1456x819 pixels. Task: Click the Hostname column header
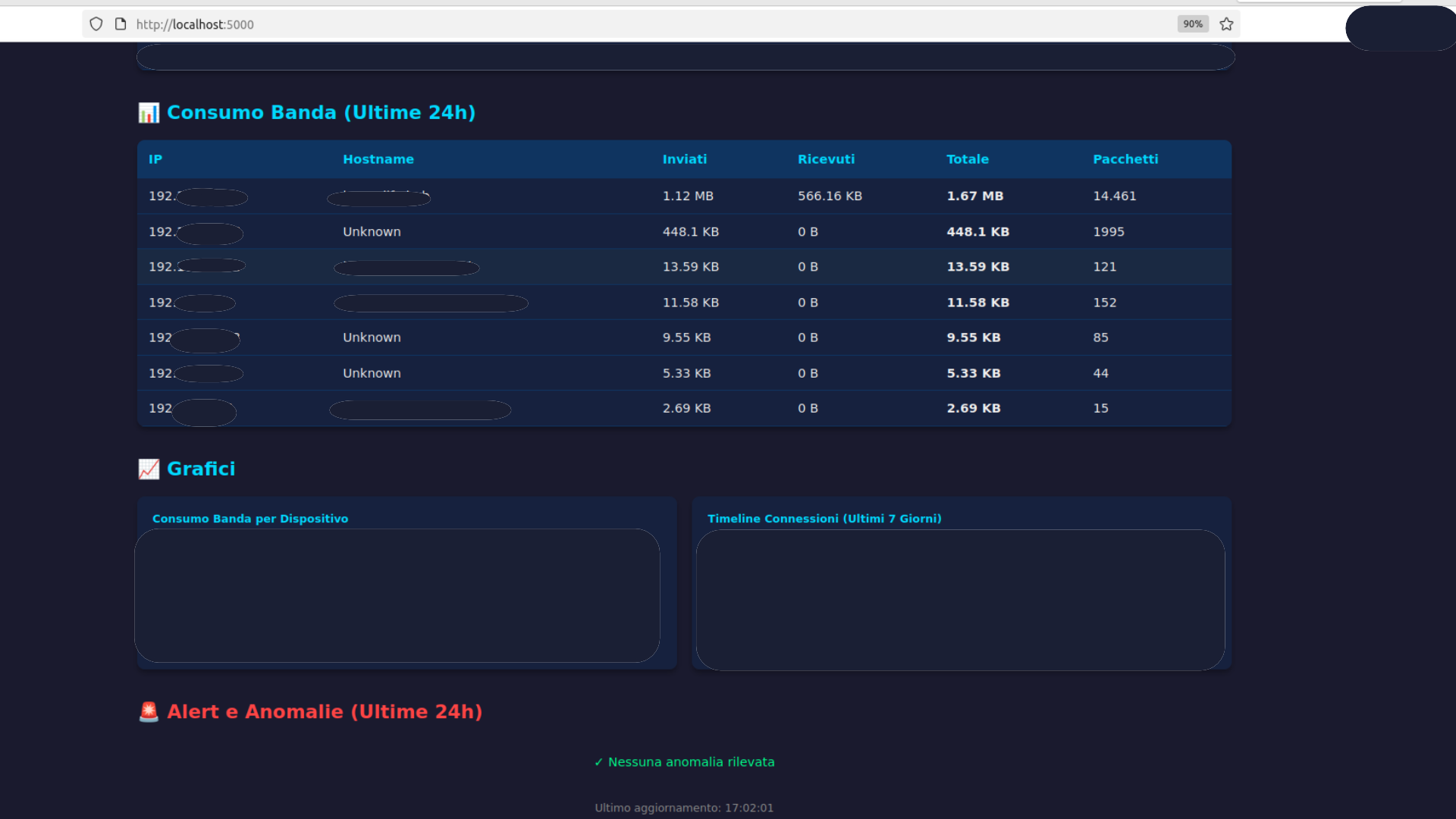378,159
